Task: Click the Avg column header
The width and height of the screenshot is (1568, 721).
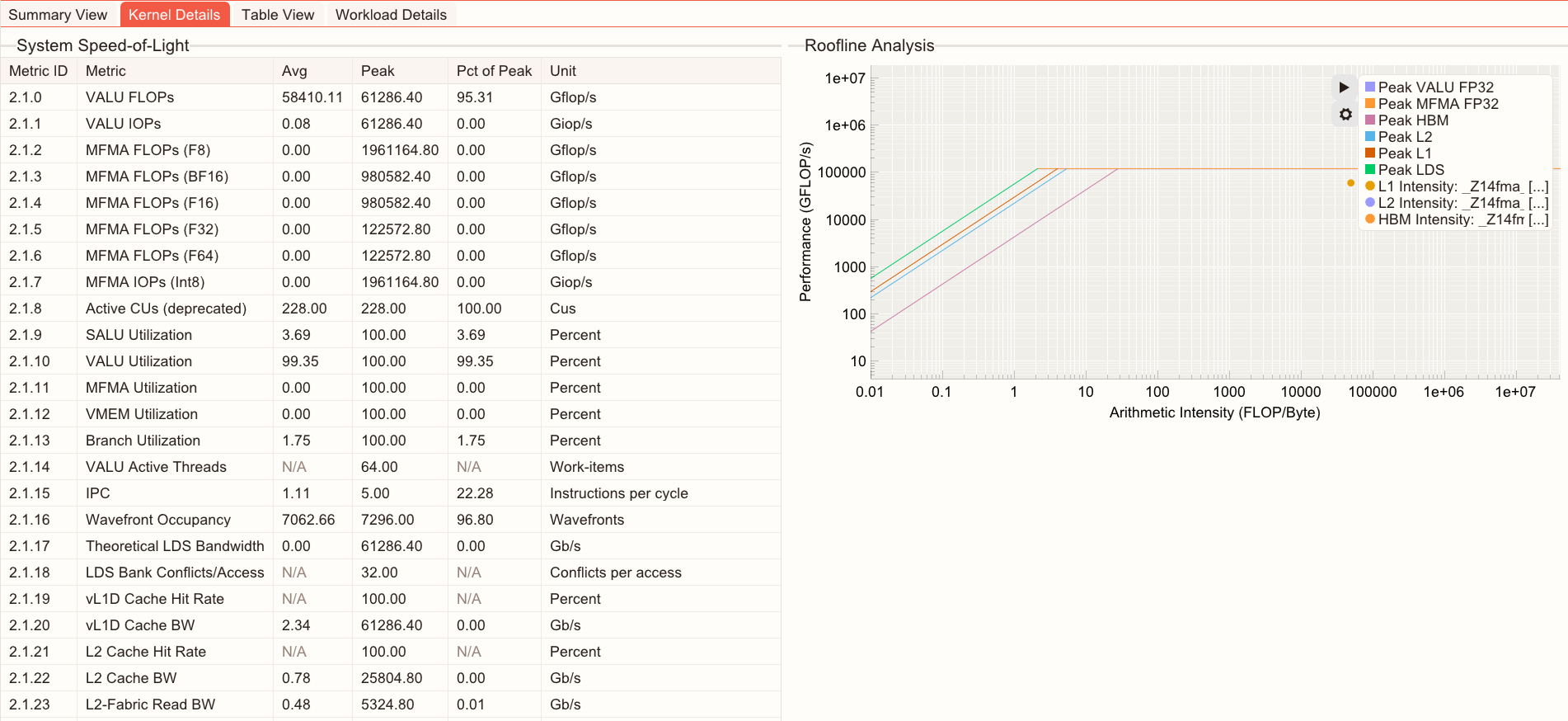Action: 294,71
